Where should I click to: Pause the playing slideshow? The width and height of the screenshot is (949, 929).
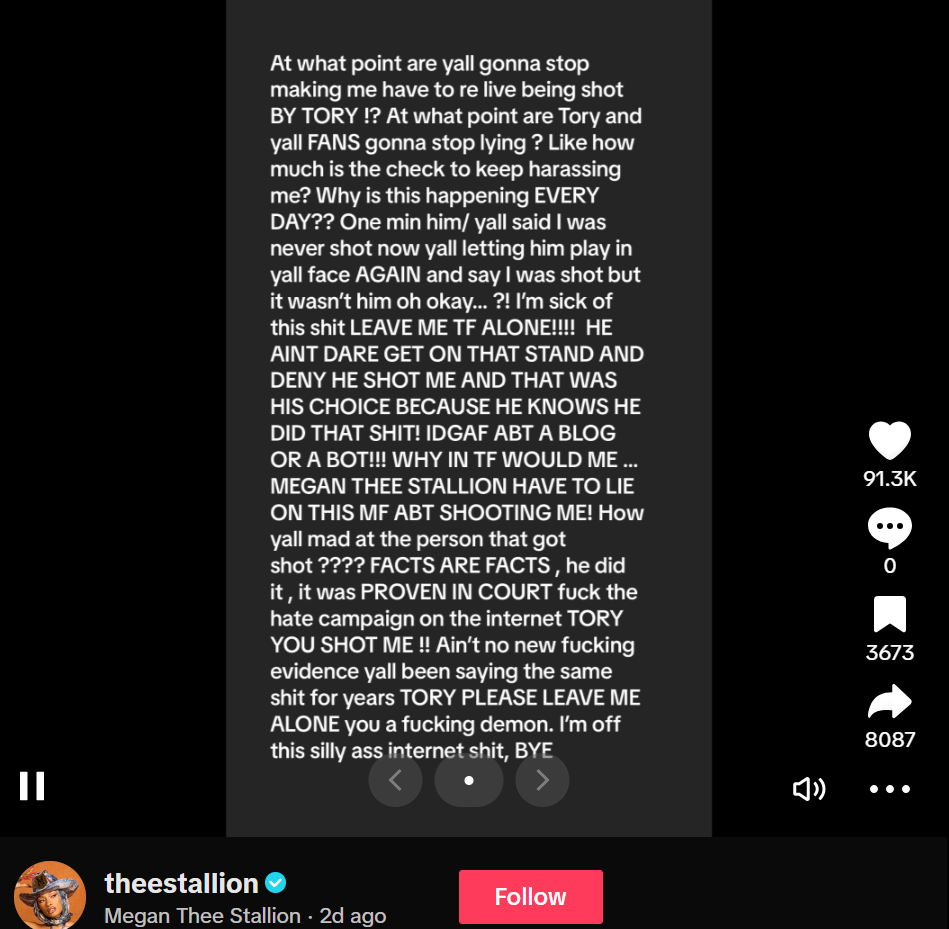(x=32, y=786)
